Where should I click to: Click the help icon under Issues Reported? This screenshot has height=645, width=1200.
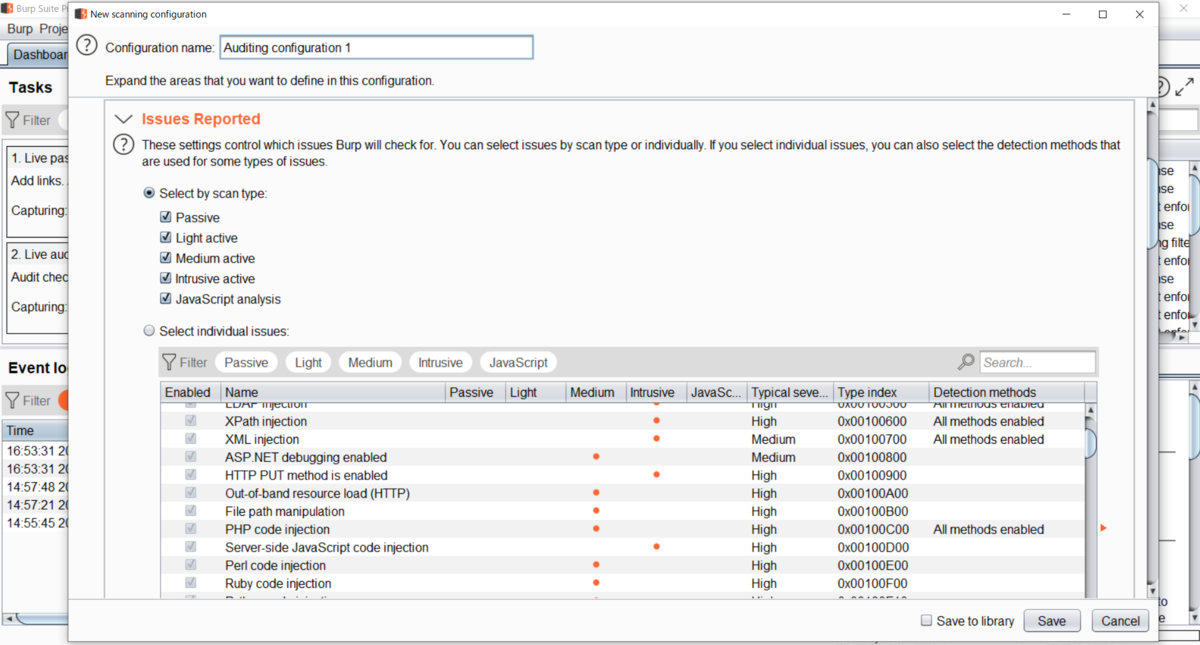point(124,145)
